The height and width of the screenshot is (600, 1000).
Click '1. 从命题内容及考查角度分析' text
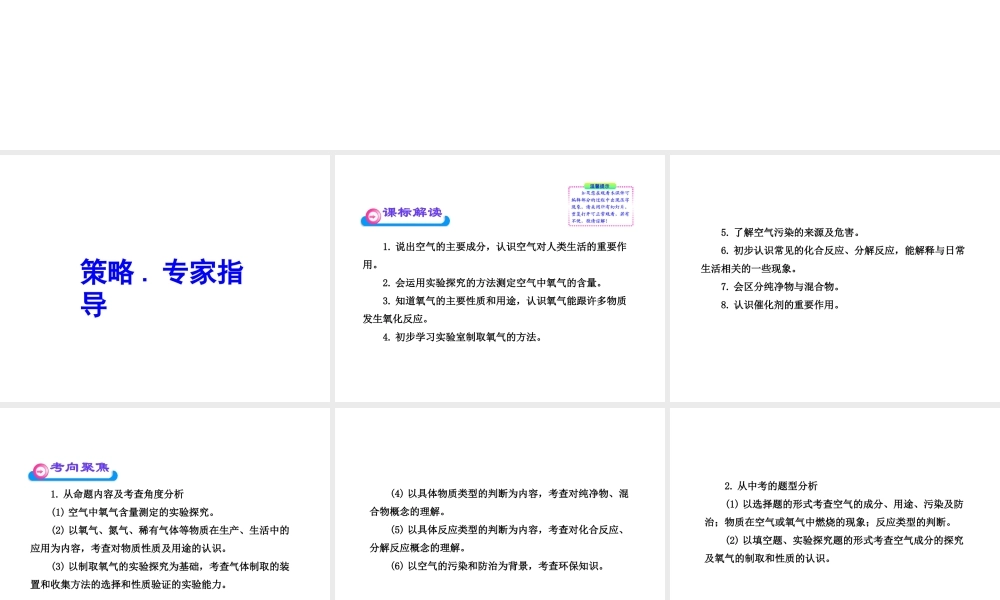click(117, 494)
